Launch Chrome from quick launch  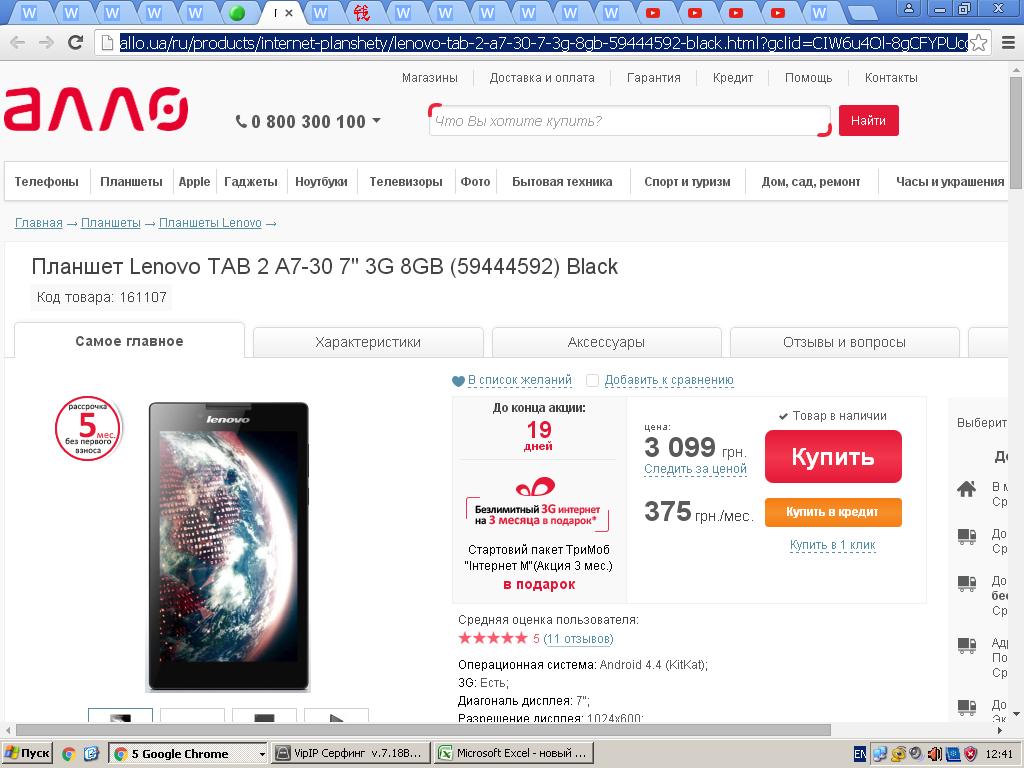pos(69,754)
